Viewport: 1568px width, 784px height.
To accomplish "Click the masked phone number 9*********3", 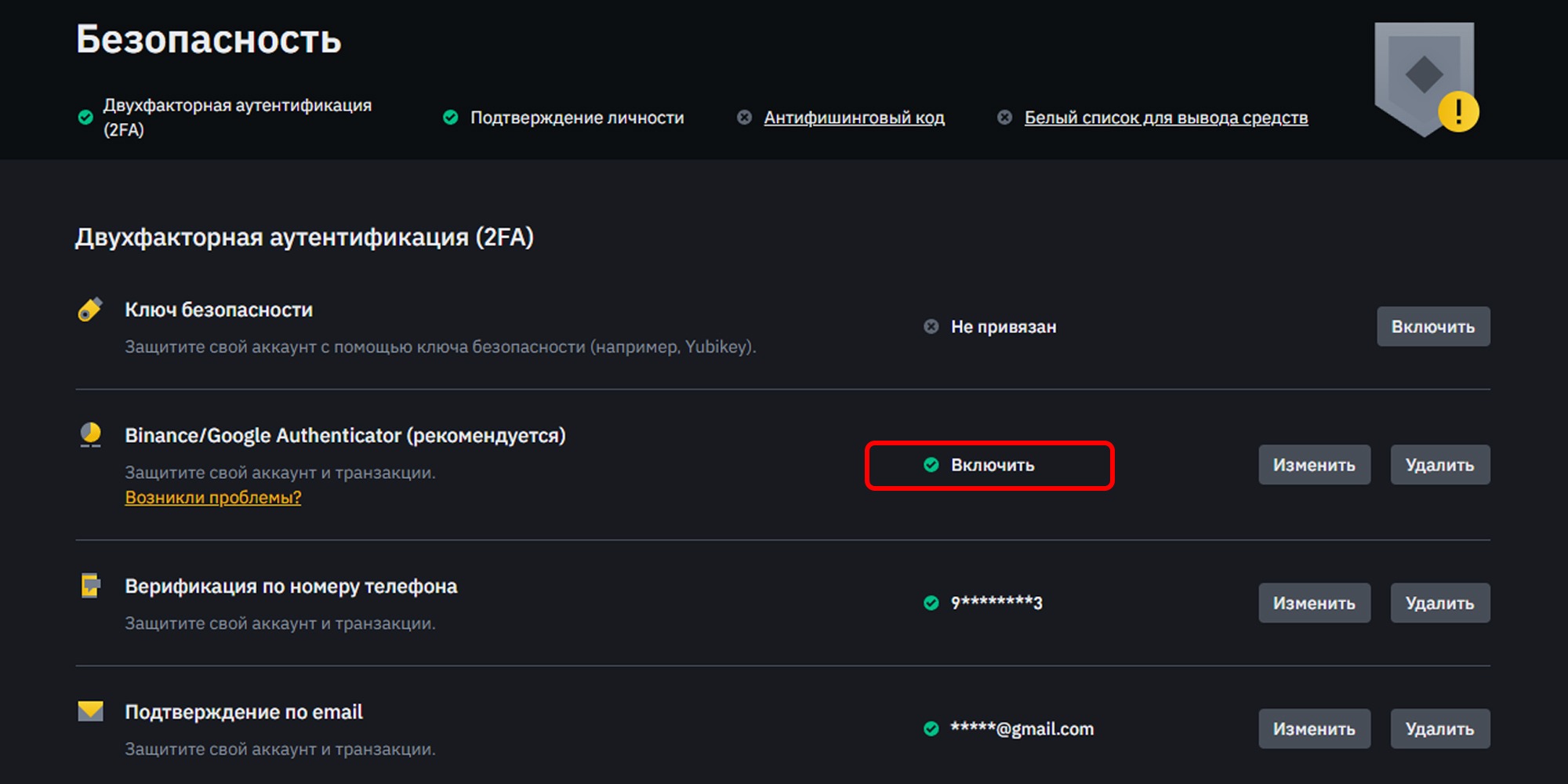I will coord(996,603).
